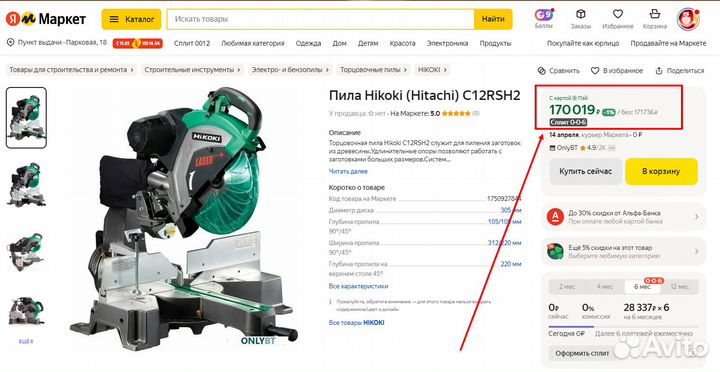Open the Каталог button
This screenshot has height=372, width=720.
[x=131, y=19]
